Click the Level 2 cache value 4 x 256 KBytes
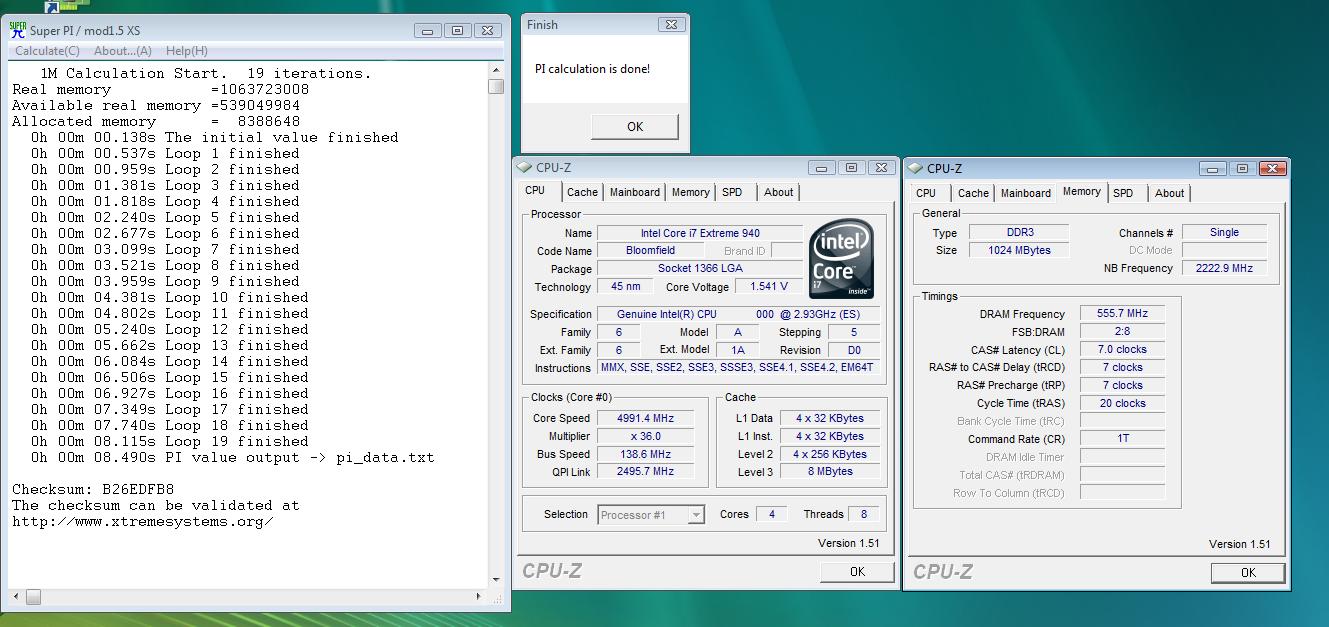Screen dimensions: 1329x627 (830, 454)
